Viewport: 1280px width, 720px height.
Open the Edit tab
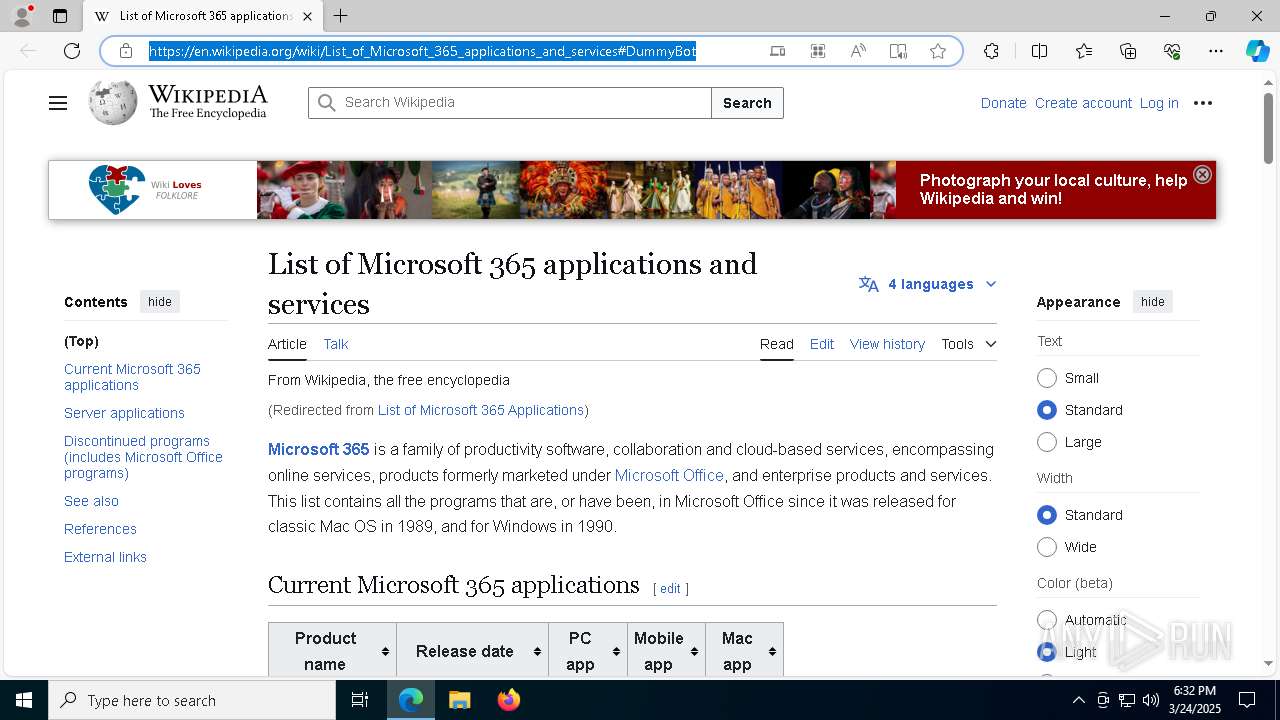click(x=822, y=344)
